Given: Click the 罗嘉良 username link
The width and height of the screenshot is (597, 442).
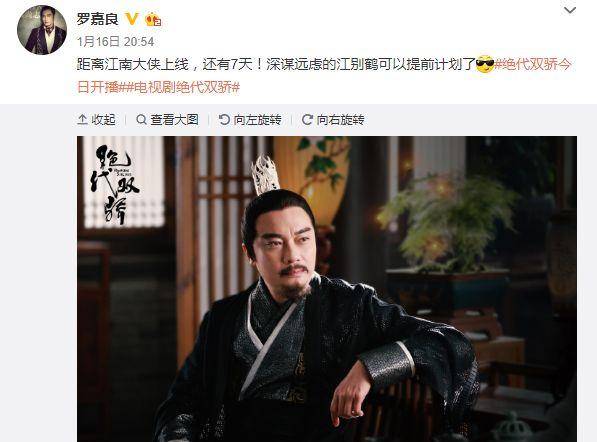Looking at the screenshot, I should [98, 19].
